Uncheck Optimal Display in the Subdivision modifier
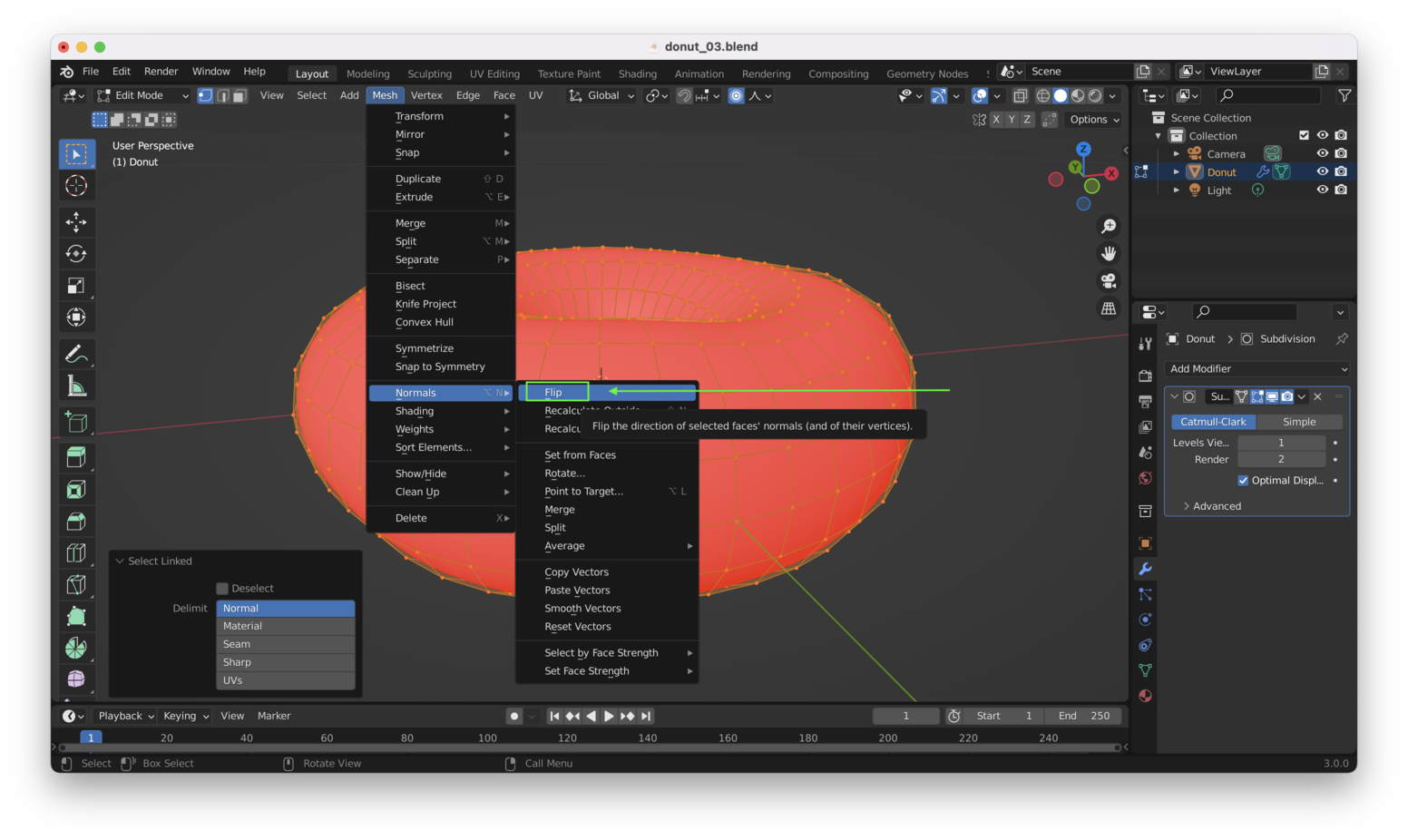 [1243, 481]
